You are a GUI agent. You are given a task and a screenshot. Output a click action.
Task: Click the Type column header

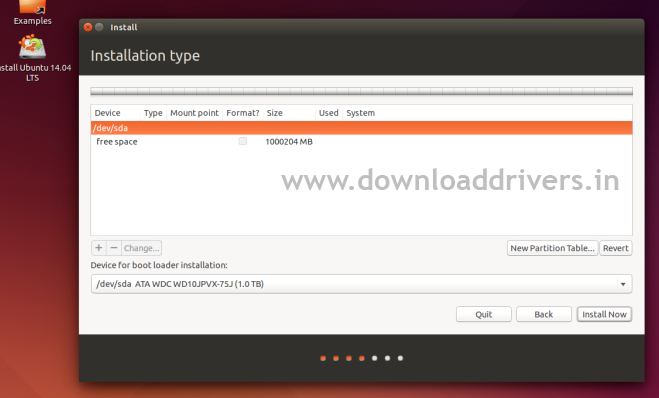153,113
